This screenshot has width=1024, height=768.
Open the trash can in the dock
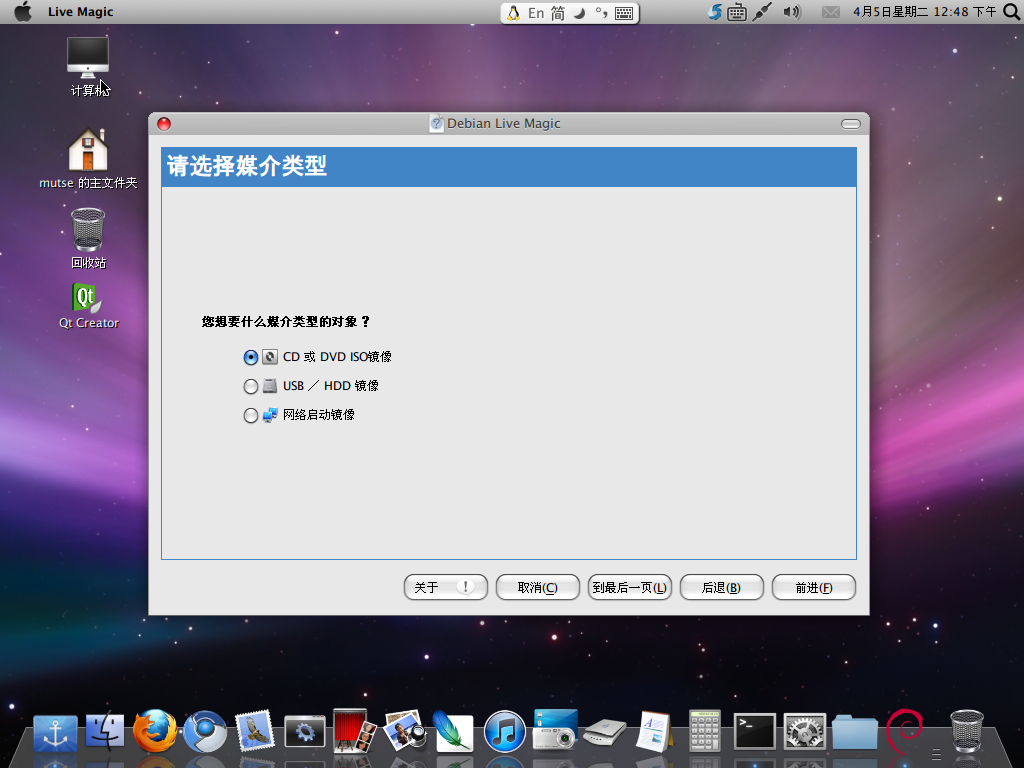tap(967, 731)
